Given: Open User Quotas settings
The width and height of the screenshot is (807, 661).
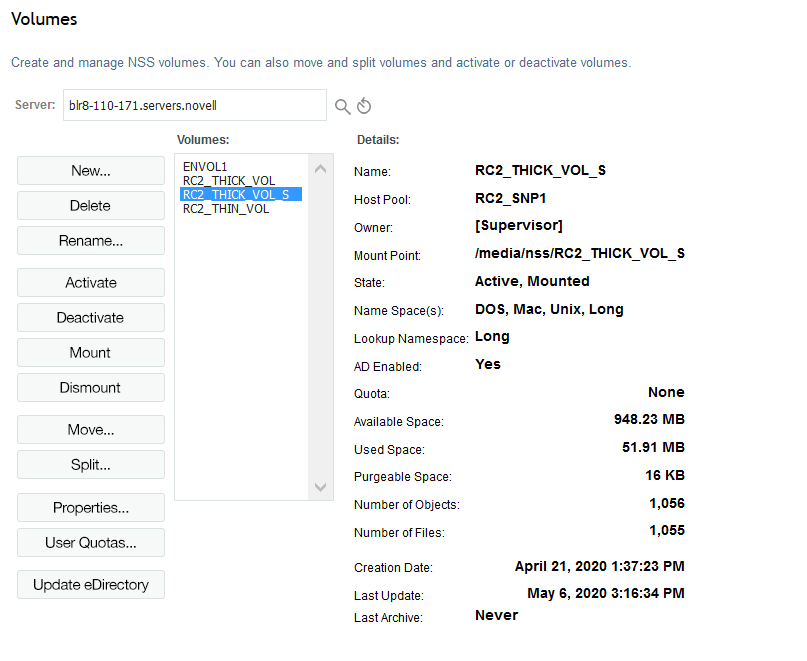Looking at the screenshot, I should pyautogui.click(x=90, y=542).
